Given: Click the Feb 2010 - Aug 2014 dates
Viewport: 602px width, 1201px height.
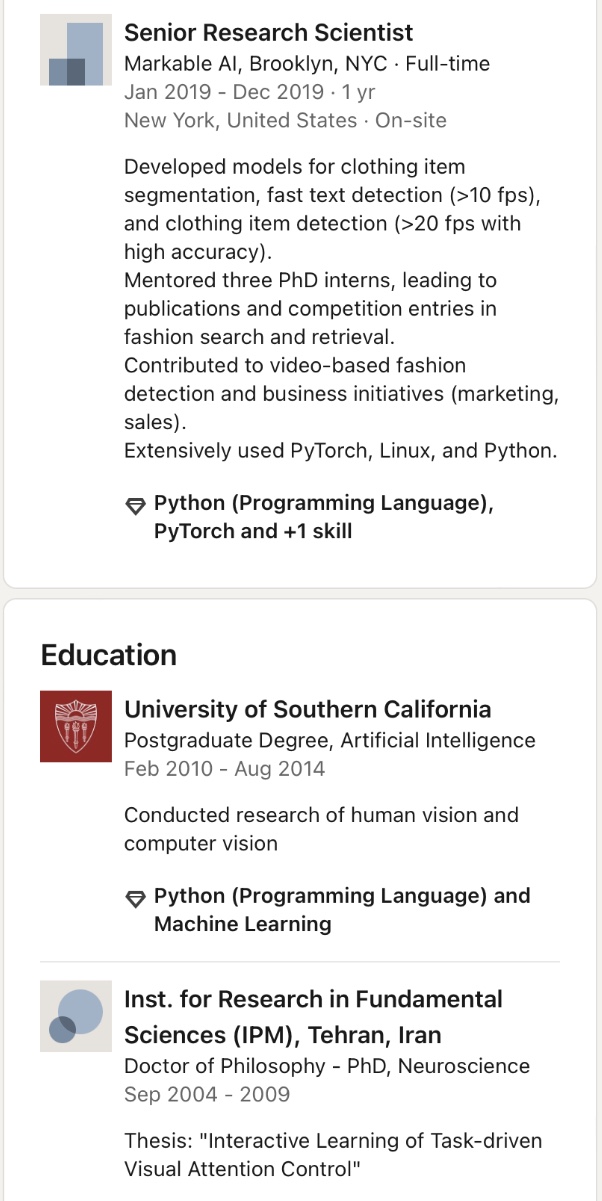Looking at the screenshot, I should 224,769.
